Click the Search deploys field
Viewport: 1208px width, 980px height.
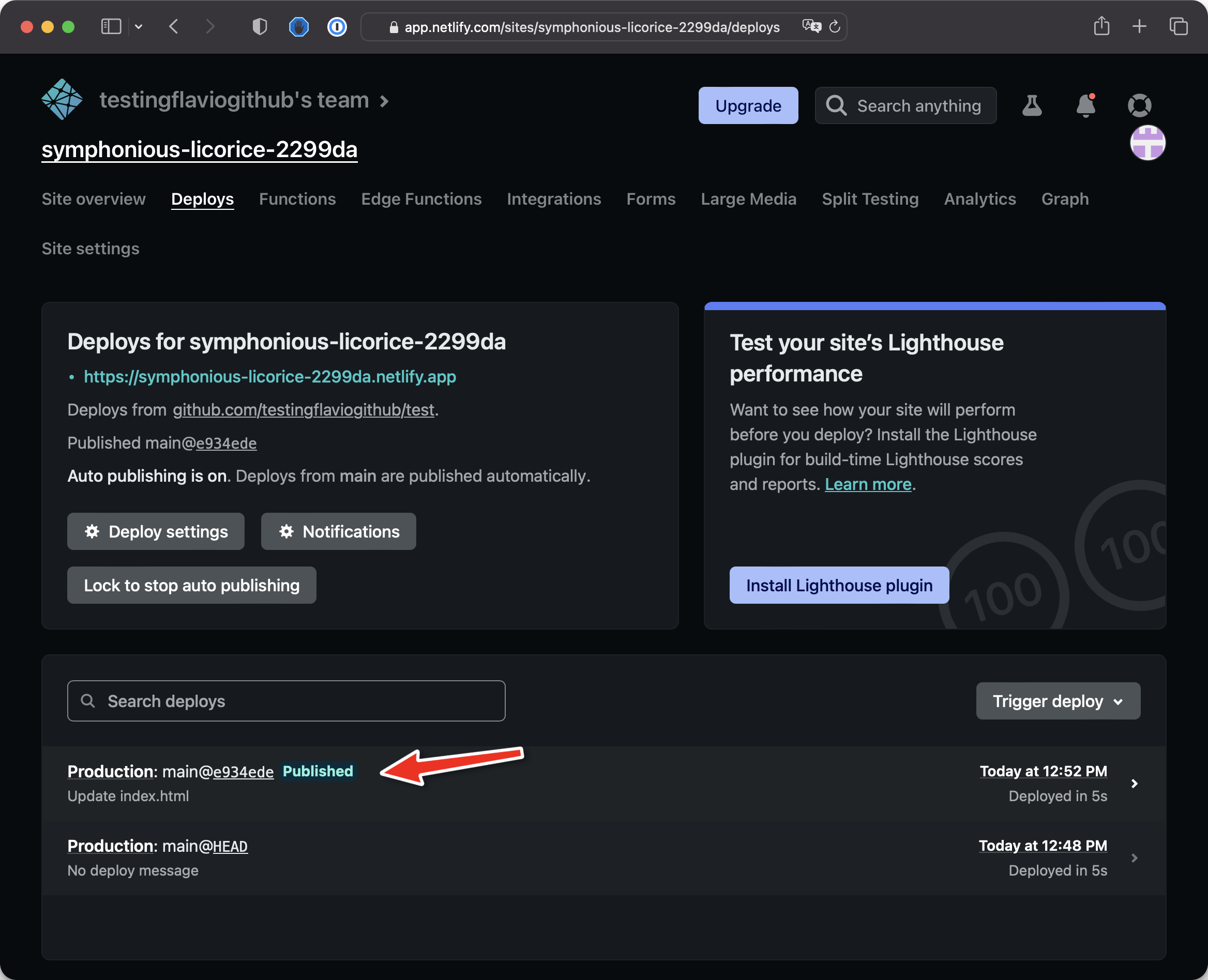[286, 701]
